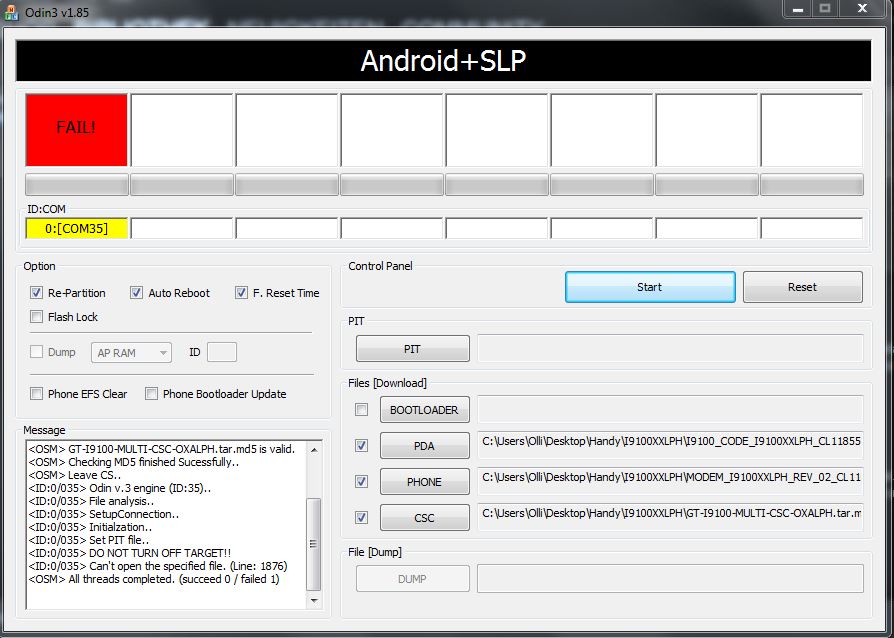The width and height of the screenshot is (894, 638).
Task: Click 'Can't open the specified file' log line
Action: 158,566
